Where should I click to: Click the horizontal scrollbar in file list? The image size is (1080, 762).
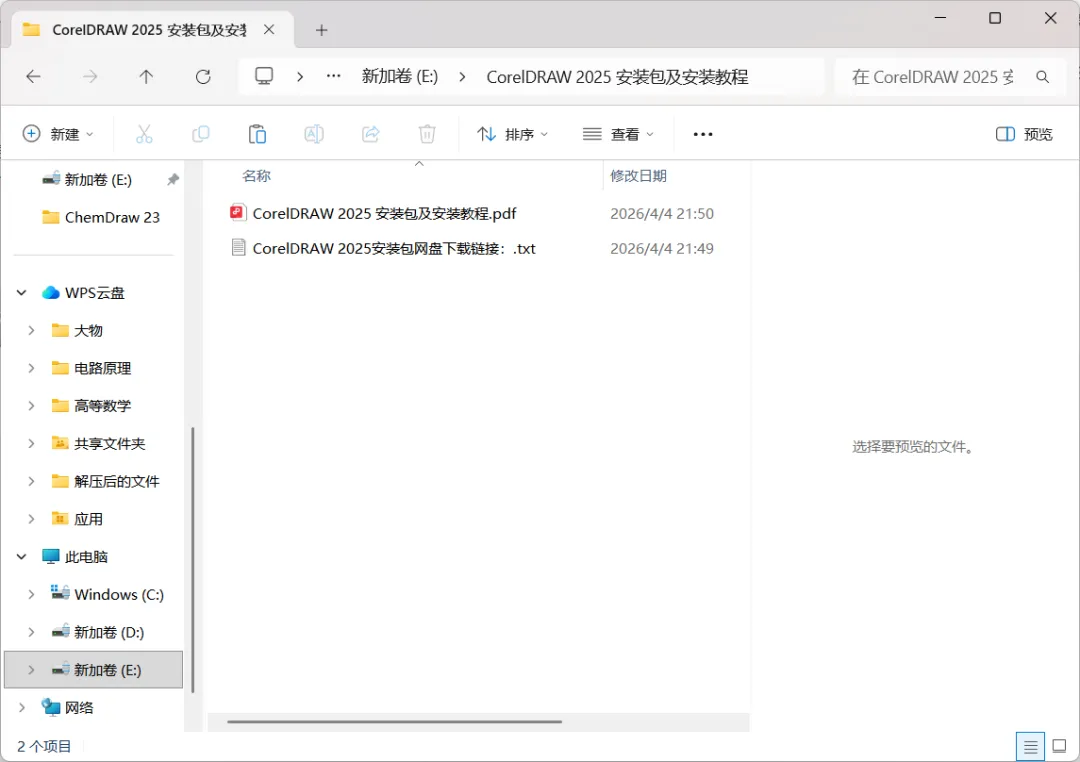[x=395, y=722]
